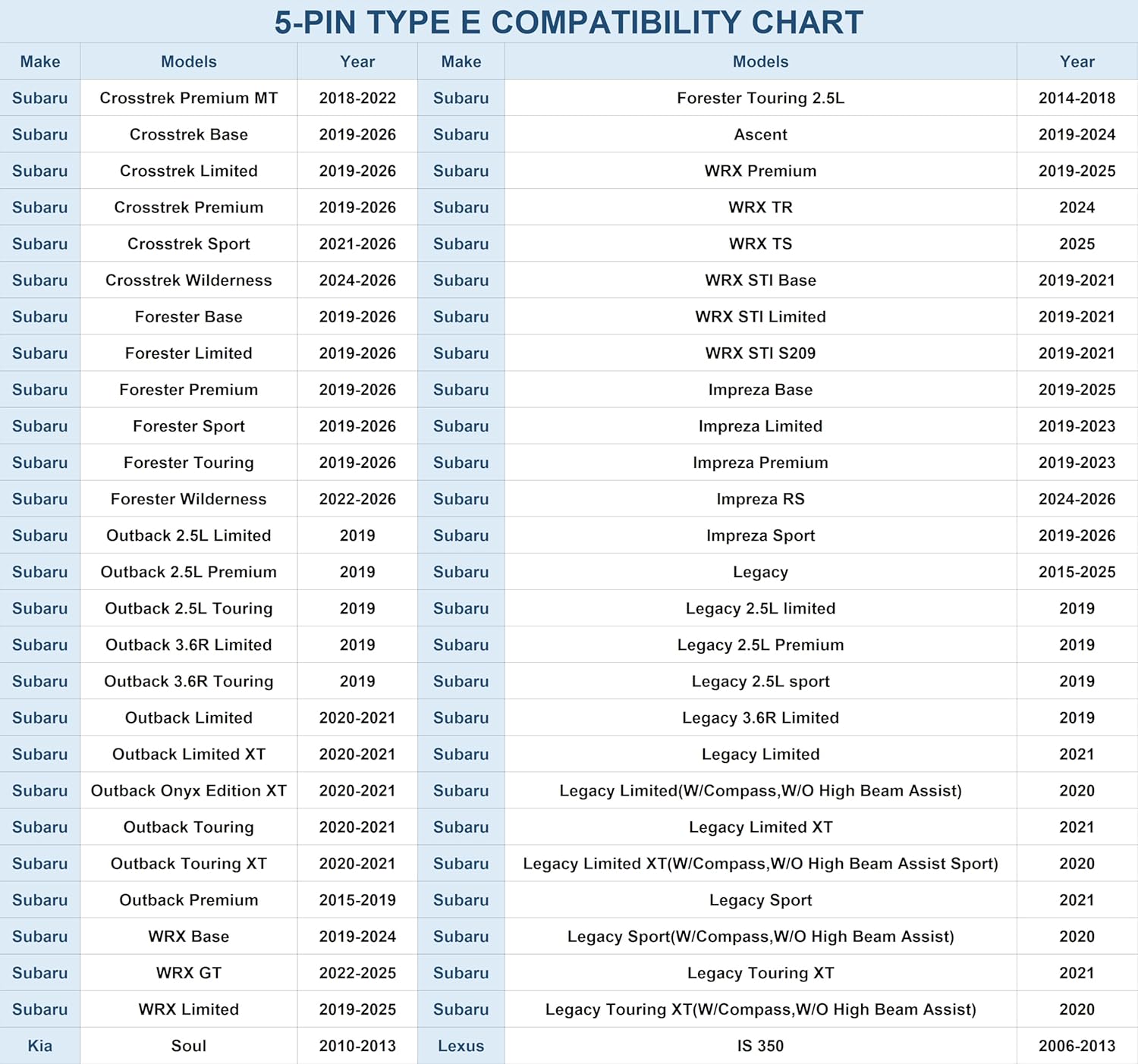Select the "2021-2026" year for Crosstrek Sport

[x=357, y=243]
